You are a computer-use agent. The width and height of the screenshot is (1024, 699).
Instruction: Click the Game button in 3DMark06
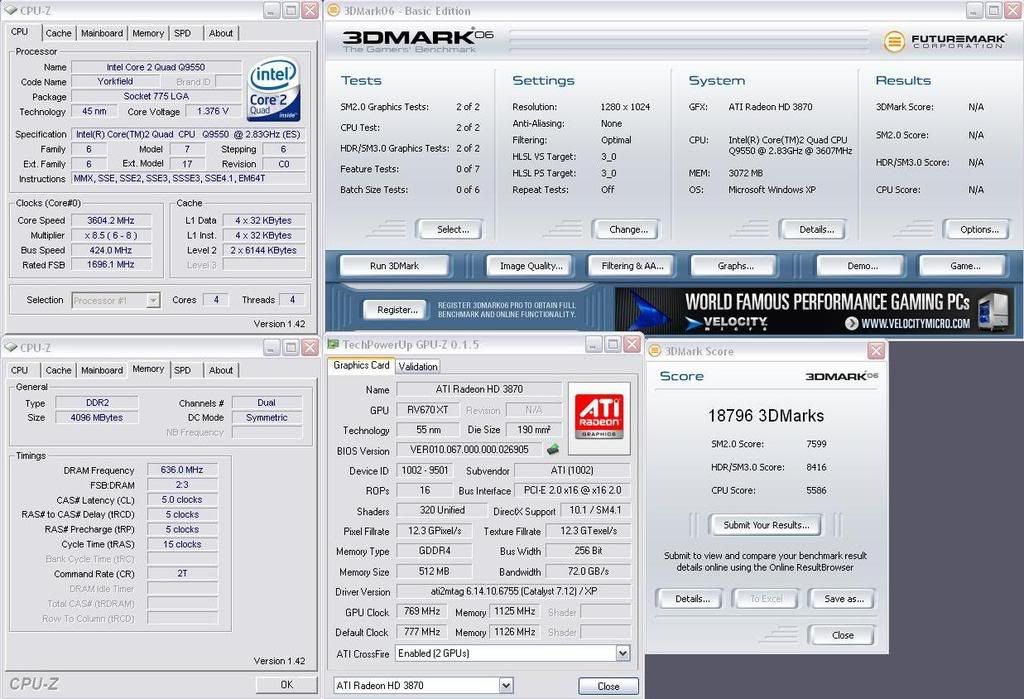click(x=965, y=266)
